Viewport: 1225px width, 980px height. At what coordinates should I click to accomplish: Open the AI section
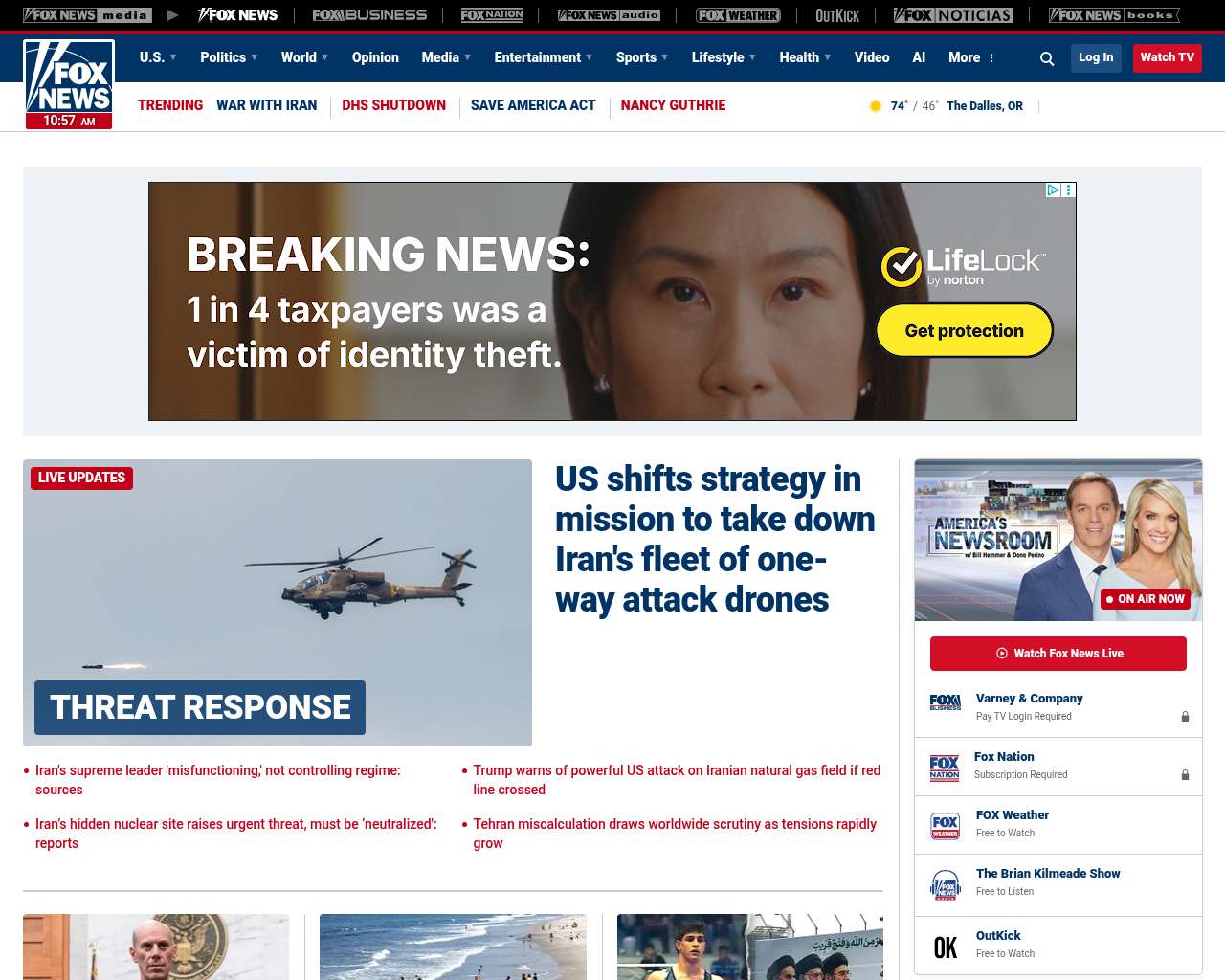point(919,57)
